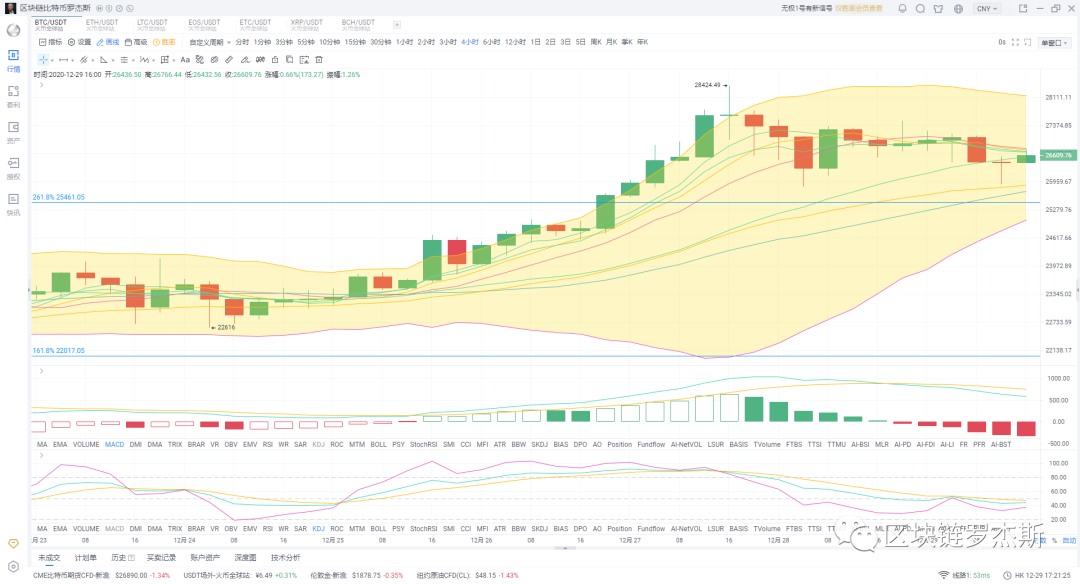The image size is (1080, 584).
Task: Click the 指标 indicators button
Action: 50,43
